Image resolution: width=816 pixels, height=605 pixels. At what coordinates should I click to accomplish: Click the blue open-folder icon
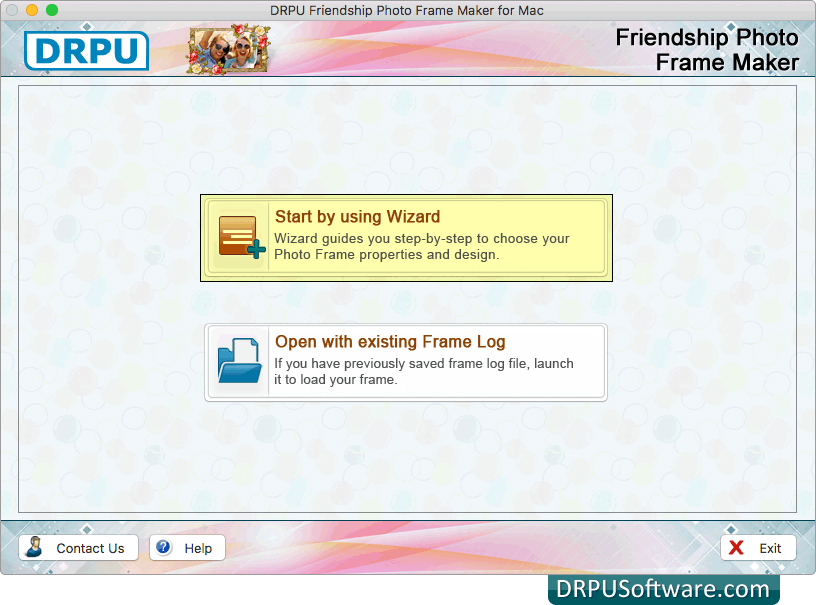[x=240, y=361]
